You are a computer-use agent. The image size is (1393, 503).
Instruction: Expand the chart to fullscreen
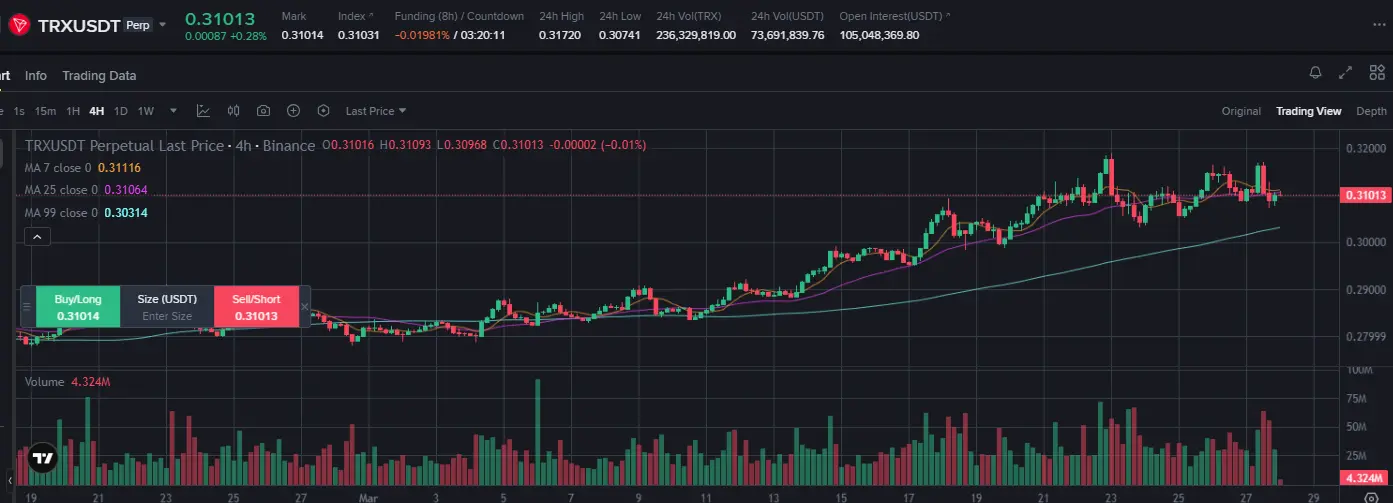tap(1346, 73)
